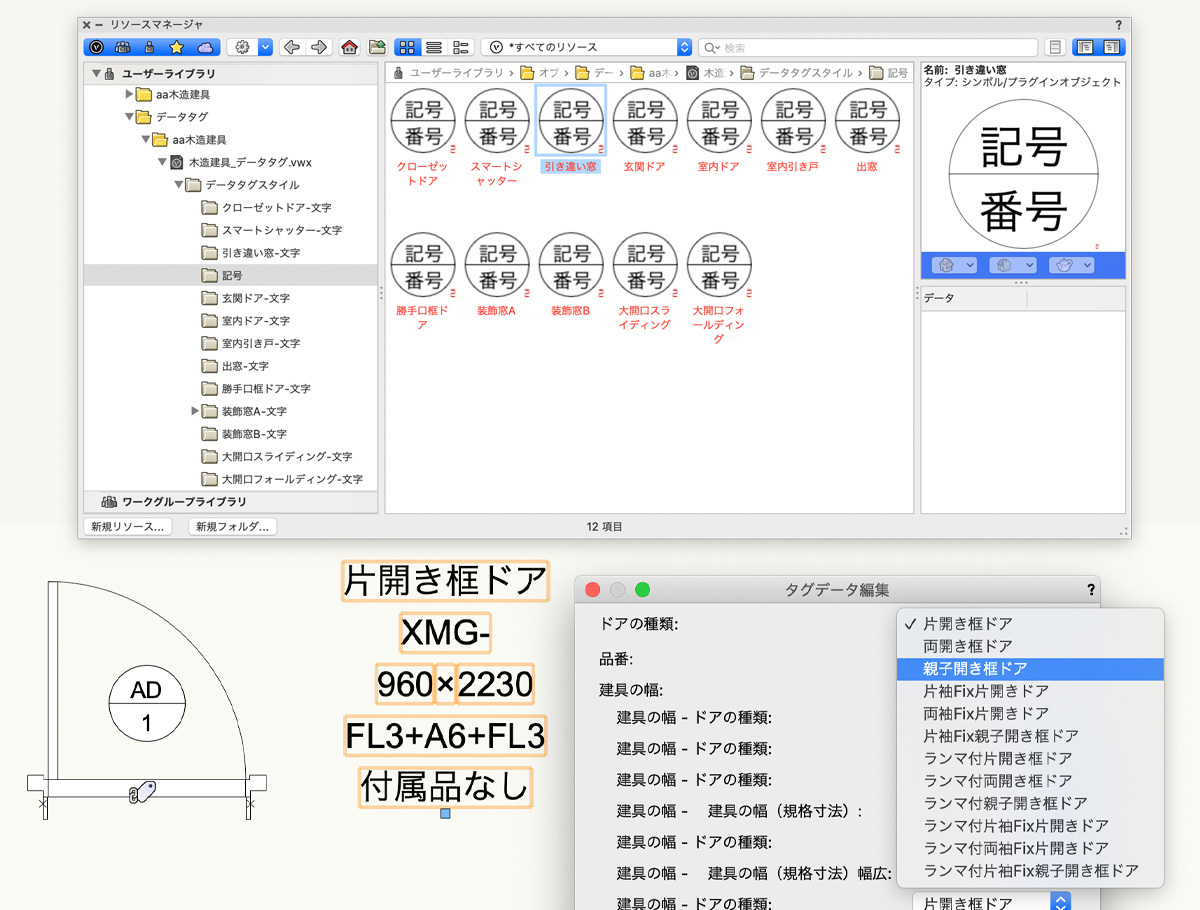
Task: Click the 新規フォルダ... button
Action: click(232, 527)
